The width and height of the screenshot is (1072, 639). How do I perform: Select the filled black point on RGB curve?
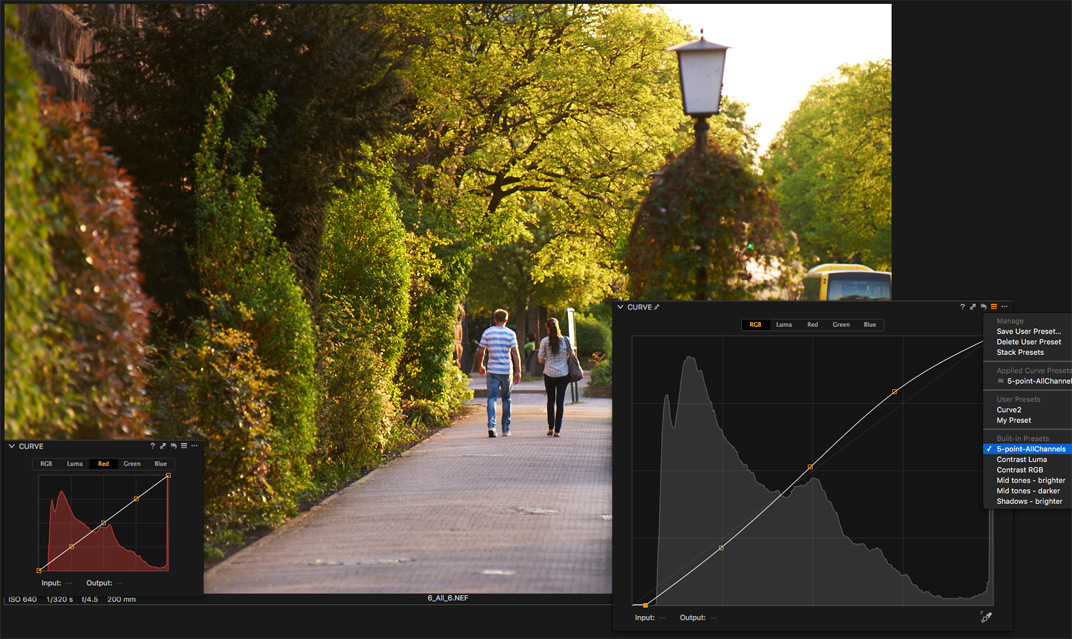tap(645, 606)
